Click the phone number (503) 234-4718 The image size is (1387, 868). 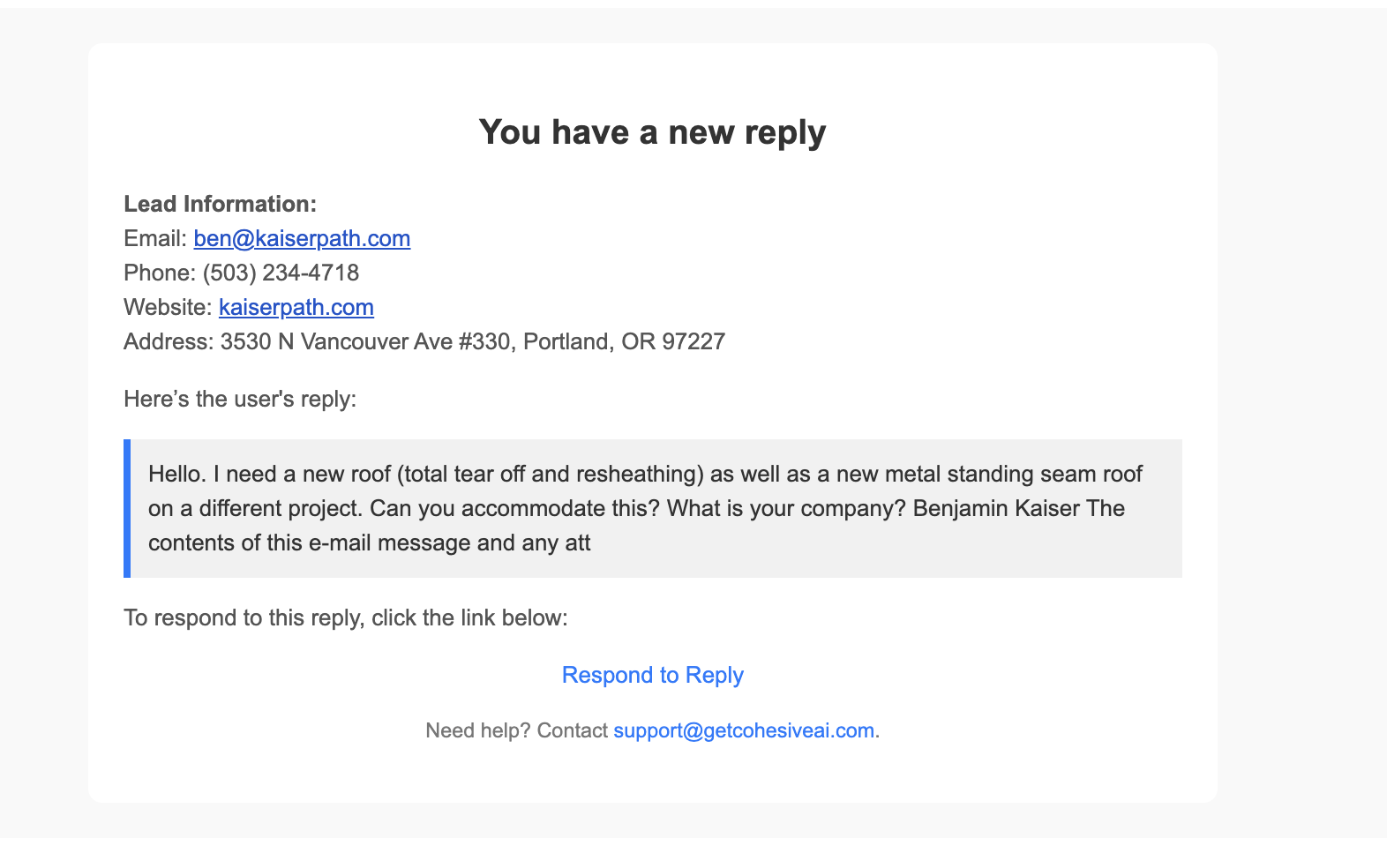click(281, 273)
